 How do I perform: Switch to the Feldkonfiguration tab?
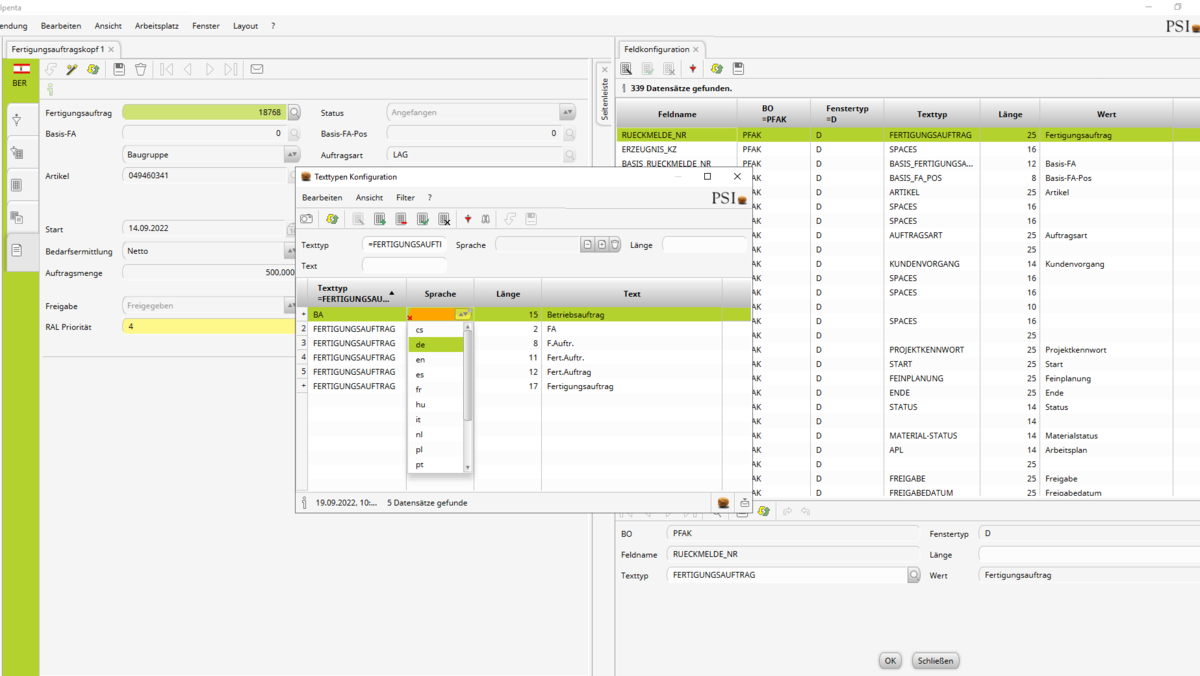click(x=656, y=49)
